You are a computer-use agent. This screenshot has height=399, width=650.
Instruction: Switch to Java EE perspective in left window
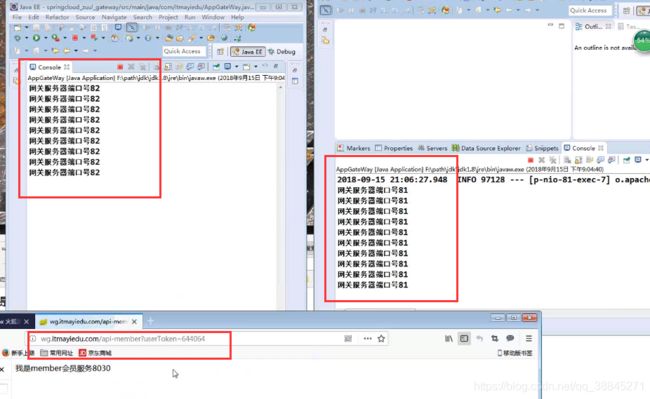tap(248, 51)
